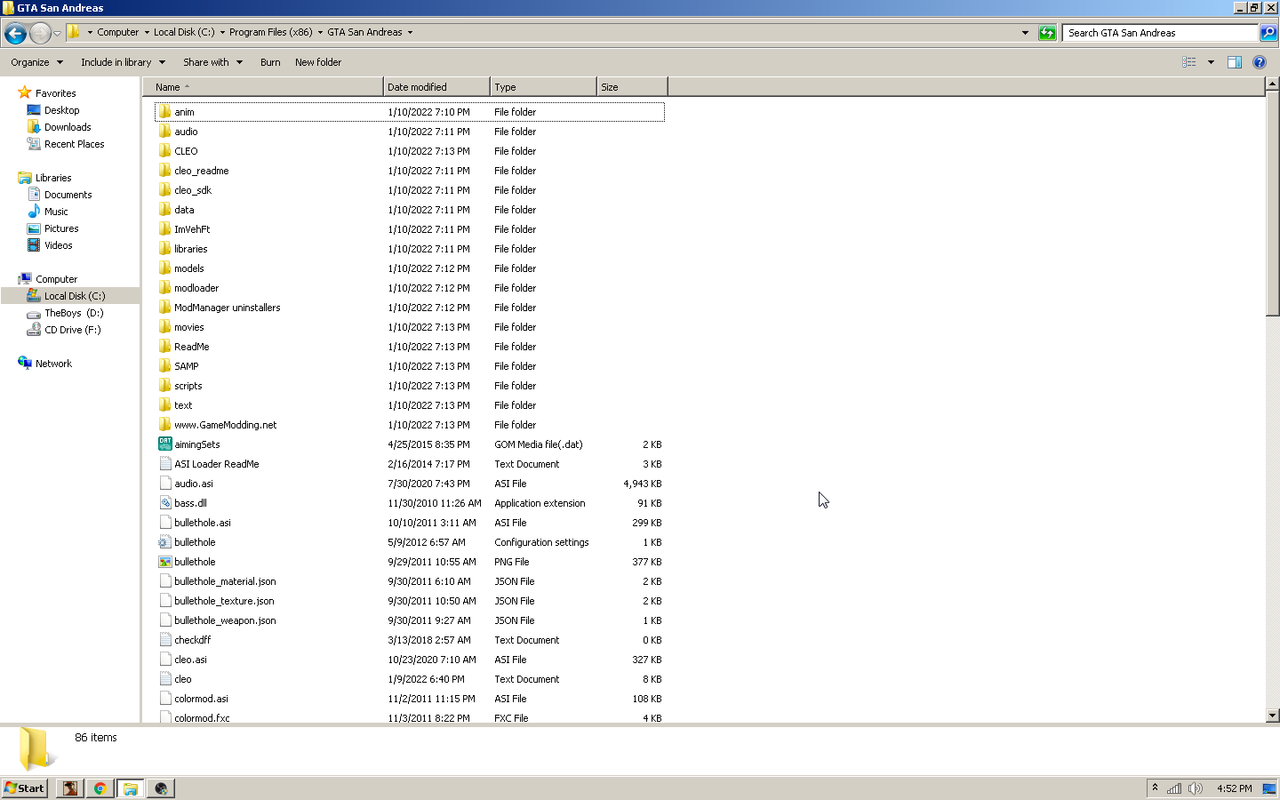Click the Start button

click(x=24, y=788)
